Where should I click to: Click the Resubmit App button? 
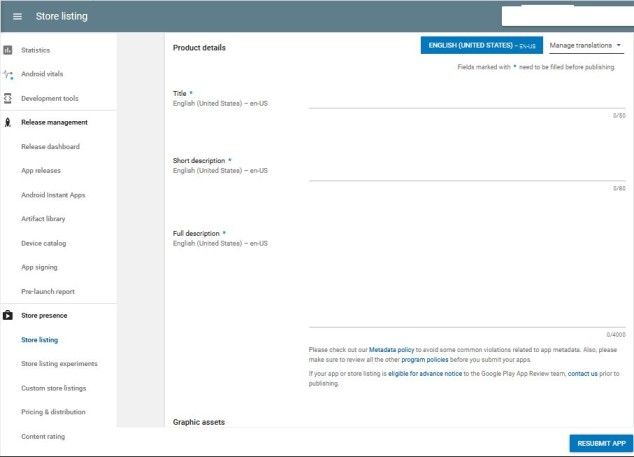[602, 444]
